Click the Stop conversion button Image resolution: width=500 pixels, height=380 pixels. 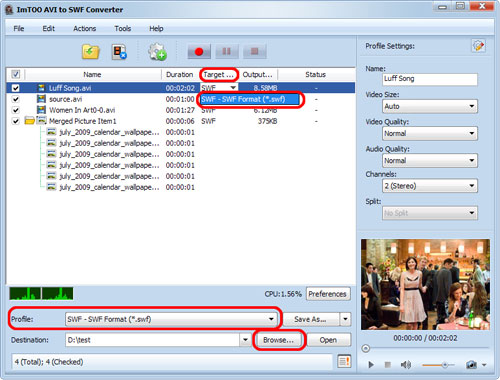click(x=255, y=51)
